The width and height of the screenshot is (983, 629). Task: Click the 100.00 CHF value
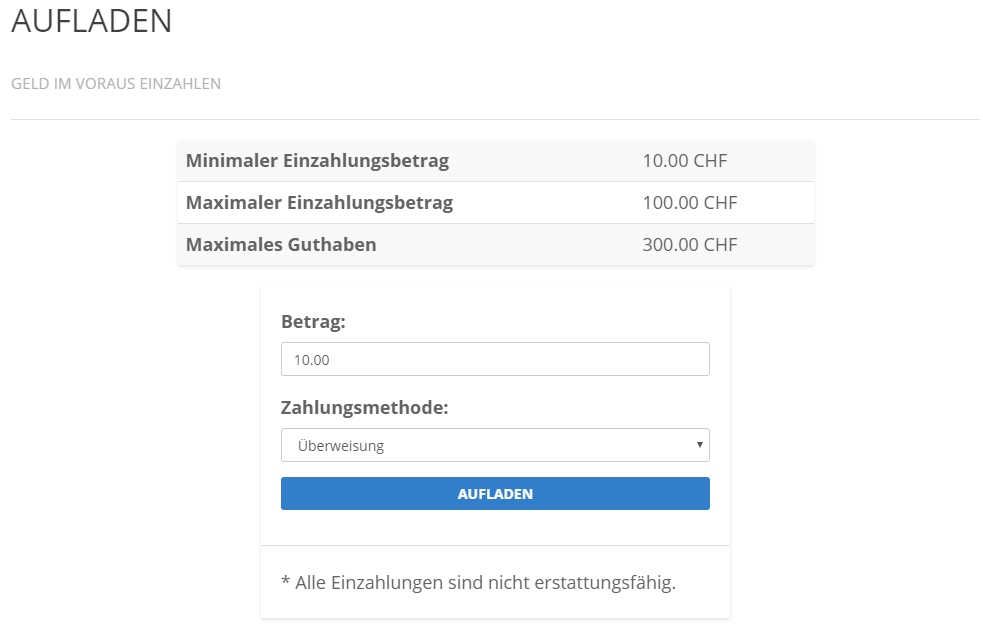pyautogui.click(x=690, y=203)
